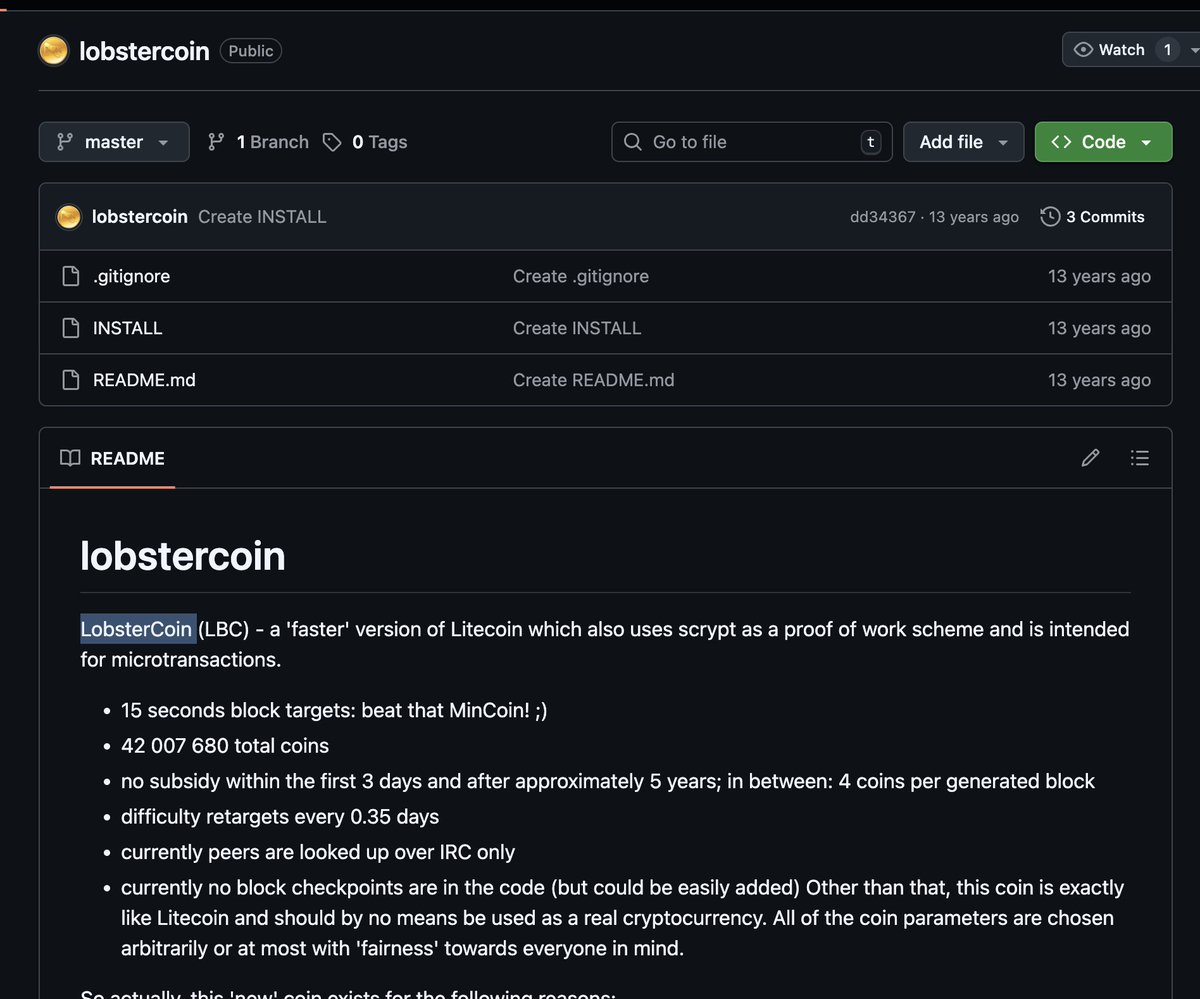Click the history clock icon beside Commits
This screenshot has width=1200, height=999.
[x=1050, y=216]
